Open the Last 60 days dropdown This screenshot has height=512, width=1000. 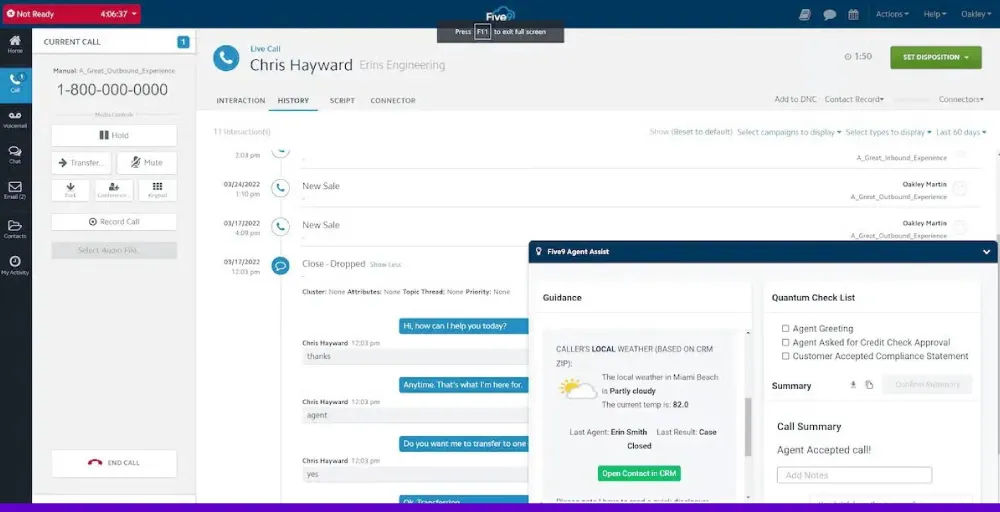[x=961, y=132]
